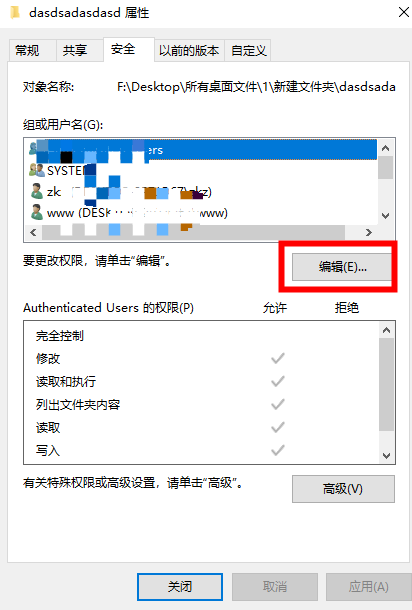Select the SYSTEM group icon
412x610 pixels.
[x=37, y=170]
